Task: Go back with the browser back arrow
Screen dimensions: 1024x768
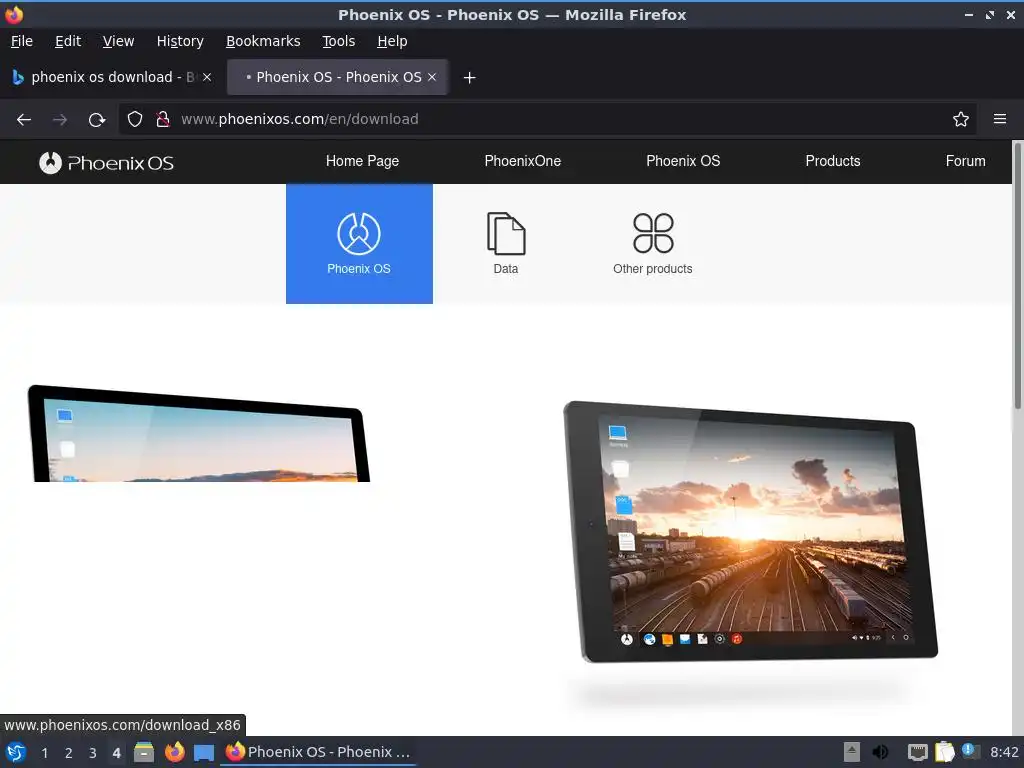Action: point(24,120)
